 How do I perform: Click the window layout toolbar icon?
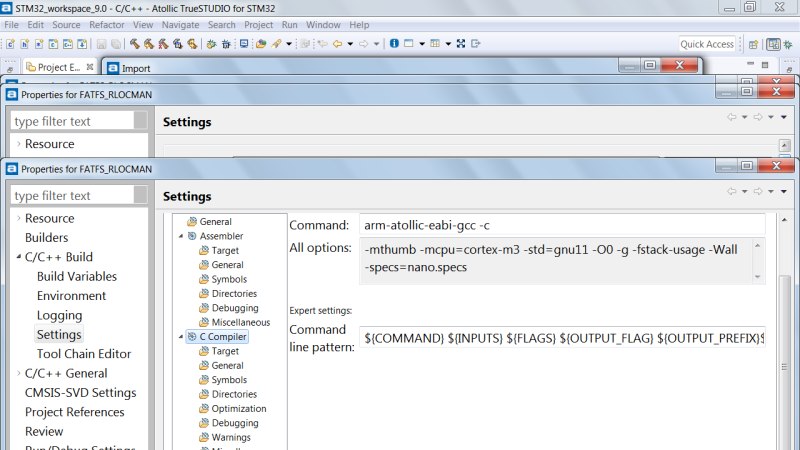409,43
